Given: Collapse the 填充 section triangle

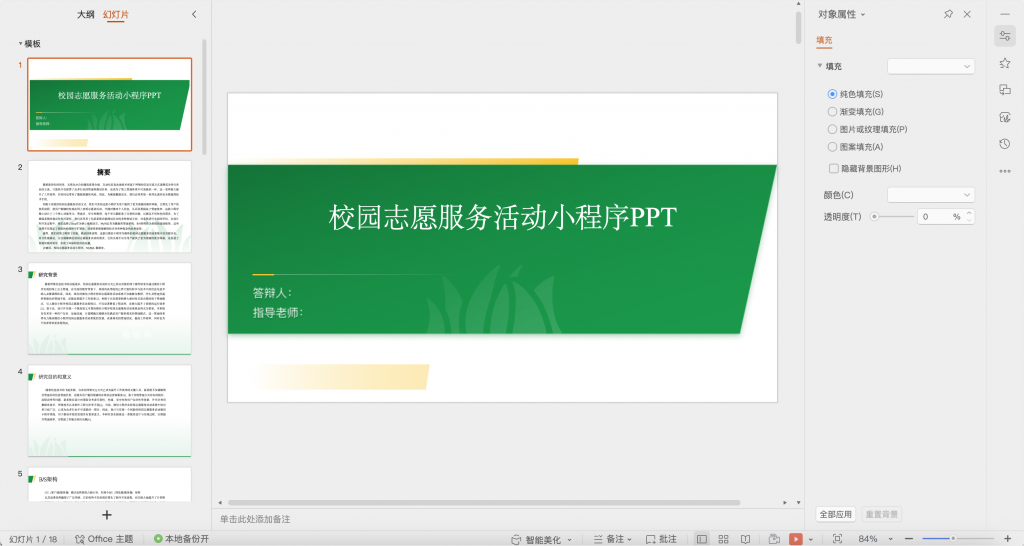Looking at the screenshot, I should click(820, 66).
